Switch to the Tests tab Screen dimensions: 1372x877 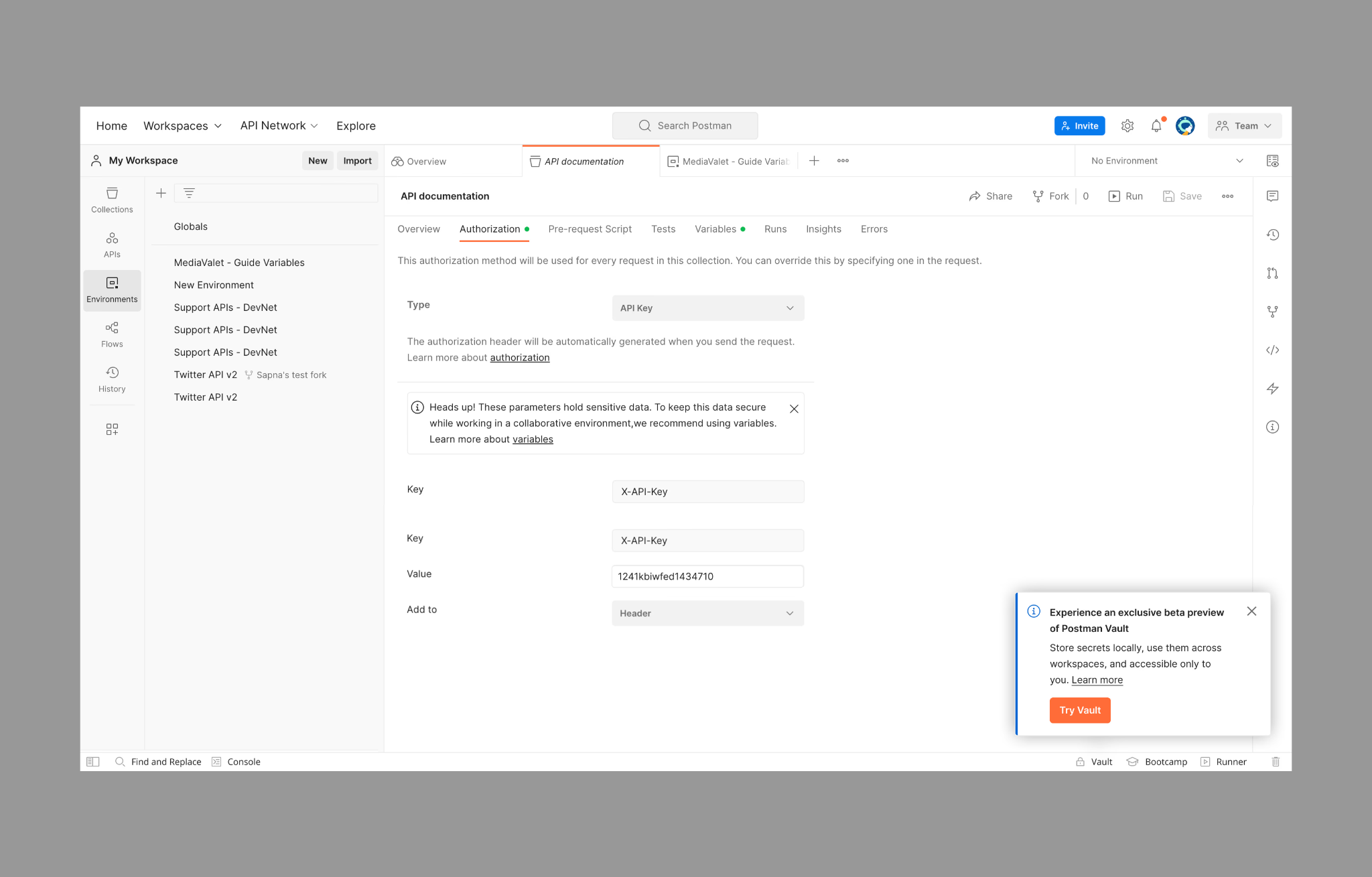tap(663, 229)
